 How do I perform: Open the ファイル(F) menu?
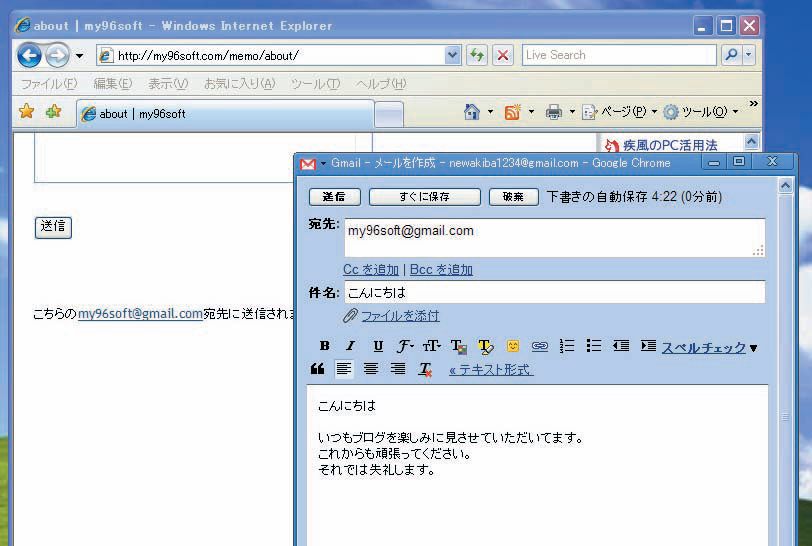[49, 83]
